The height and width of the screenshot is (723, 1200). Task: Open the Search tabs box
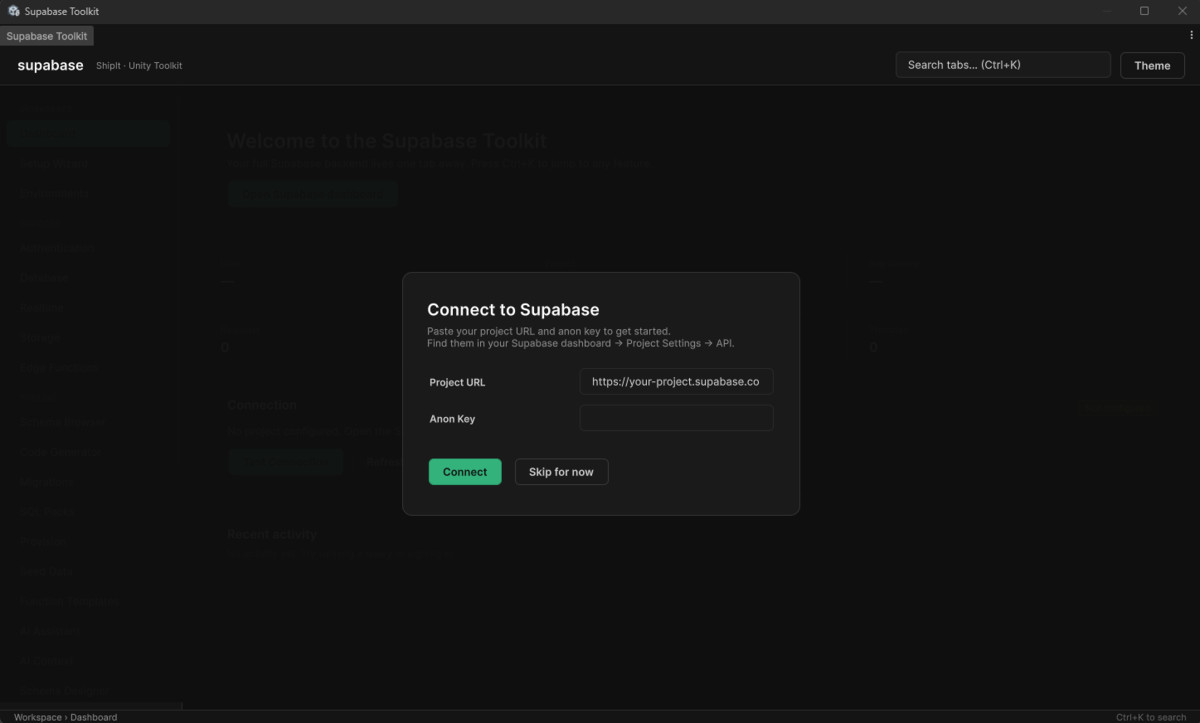[x=1003, y=65]
